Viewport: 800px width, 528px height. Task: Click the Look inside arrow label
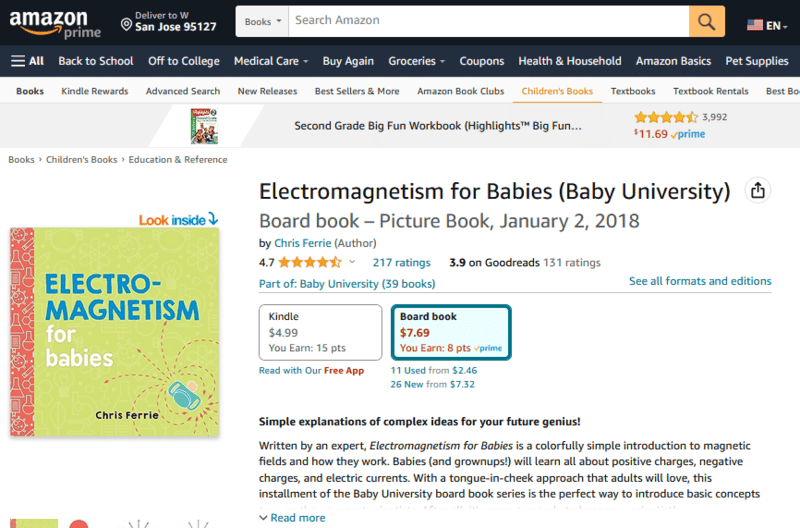click(x=178, y=219)
